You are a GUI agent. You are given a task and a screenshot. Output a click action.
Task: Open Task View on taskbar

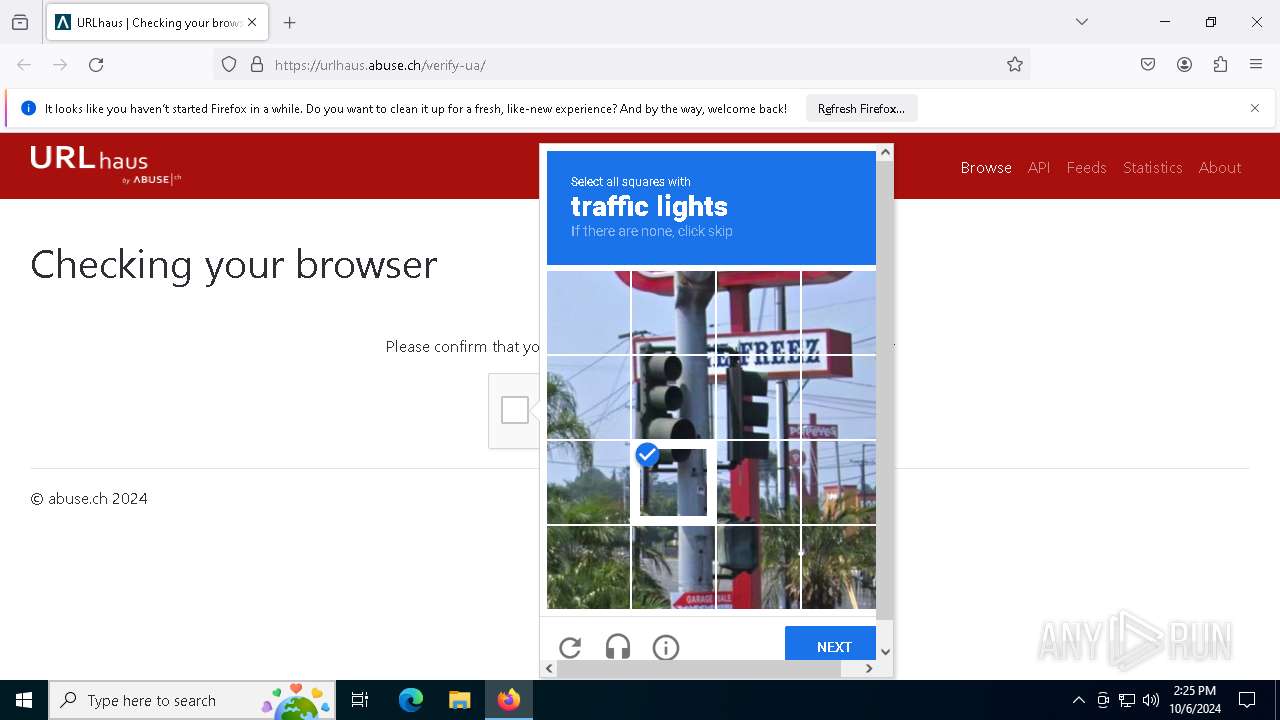(360, 700)
